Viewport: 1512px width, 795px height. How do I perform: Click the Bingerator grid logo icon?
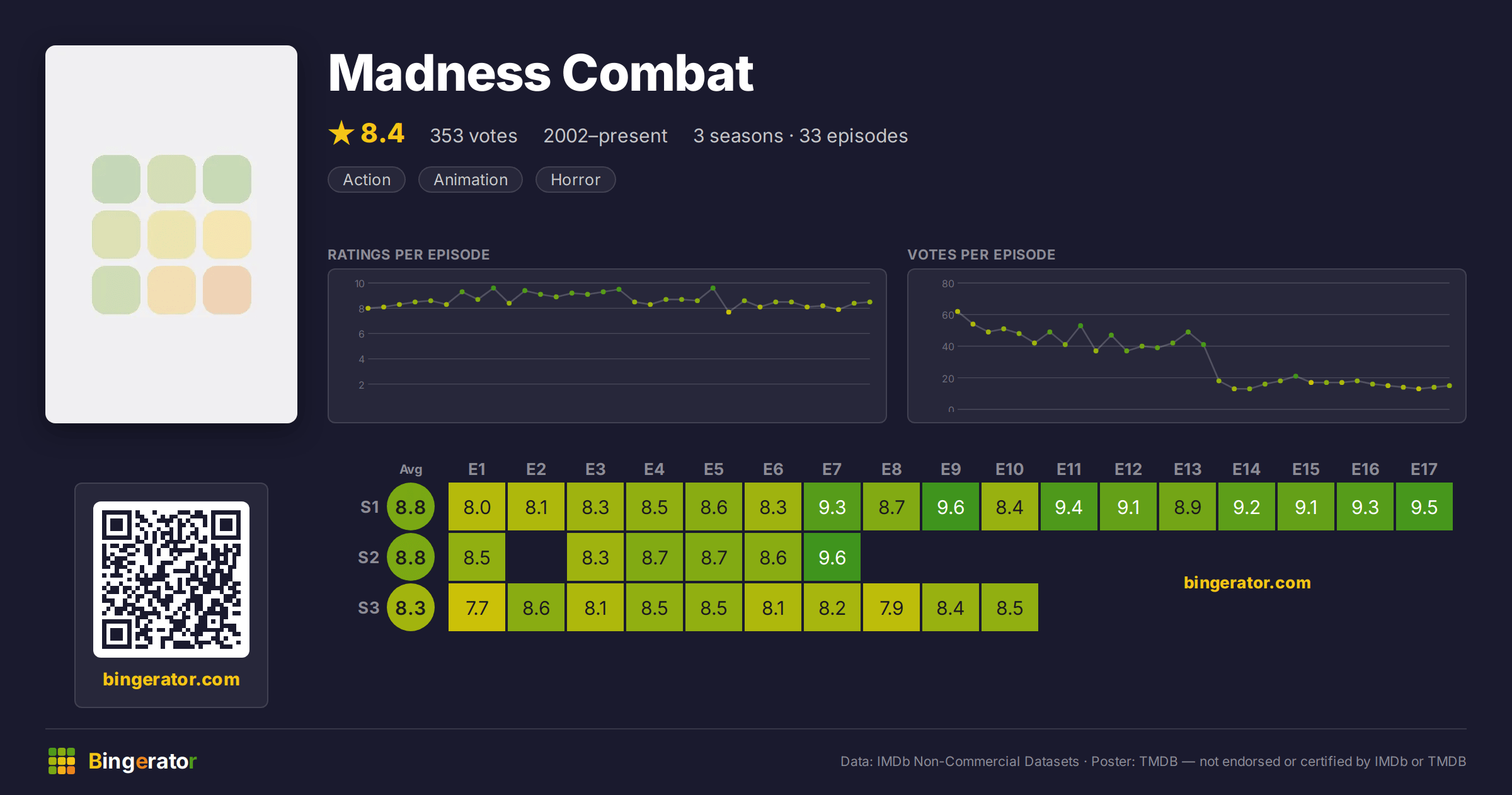[x=62, y=761]
